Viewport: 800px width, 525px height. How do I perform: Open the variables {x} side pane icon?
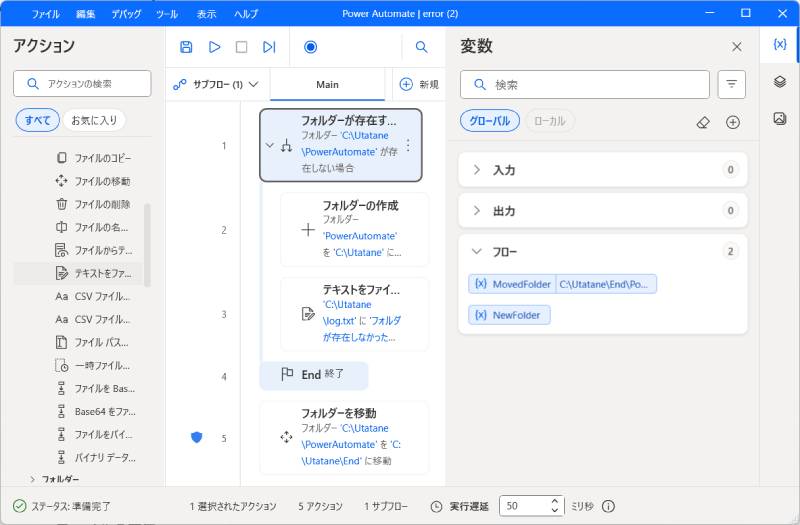[780, 44]
